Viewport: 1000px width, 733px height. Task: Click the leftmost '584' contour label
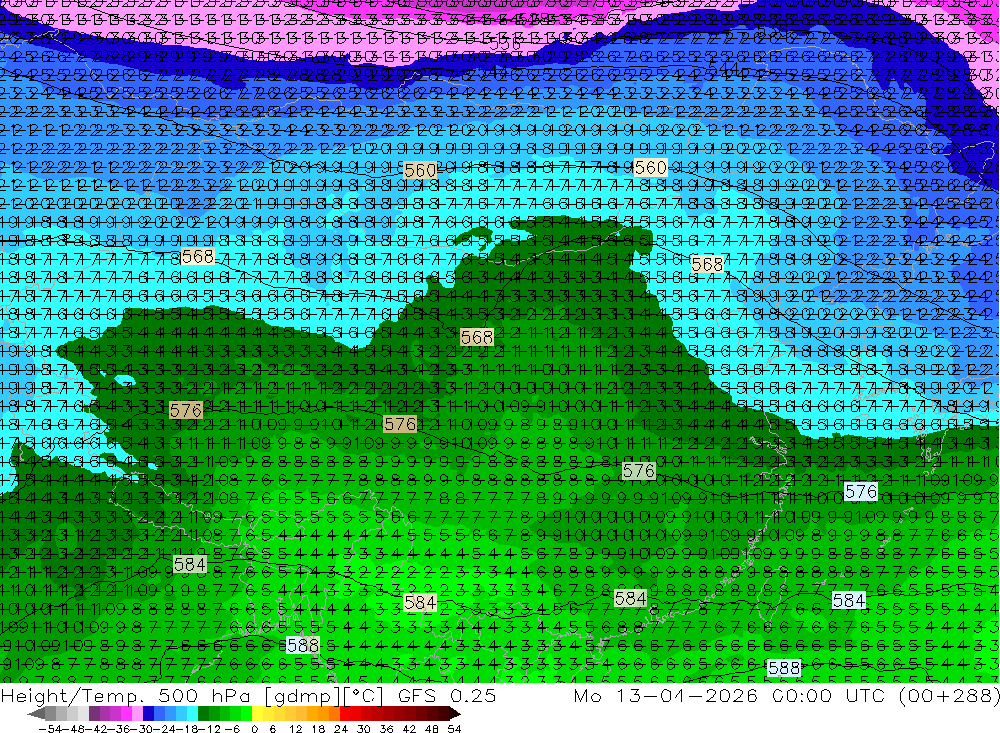point(190,564)
